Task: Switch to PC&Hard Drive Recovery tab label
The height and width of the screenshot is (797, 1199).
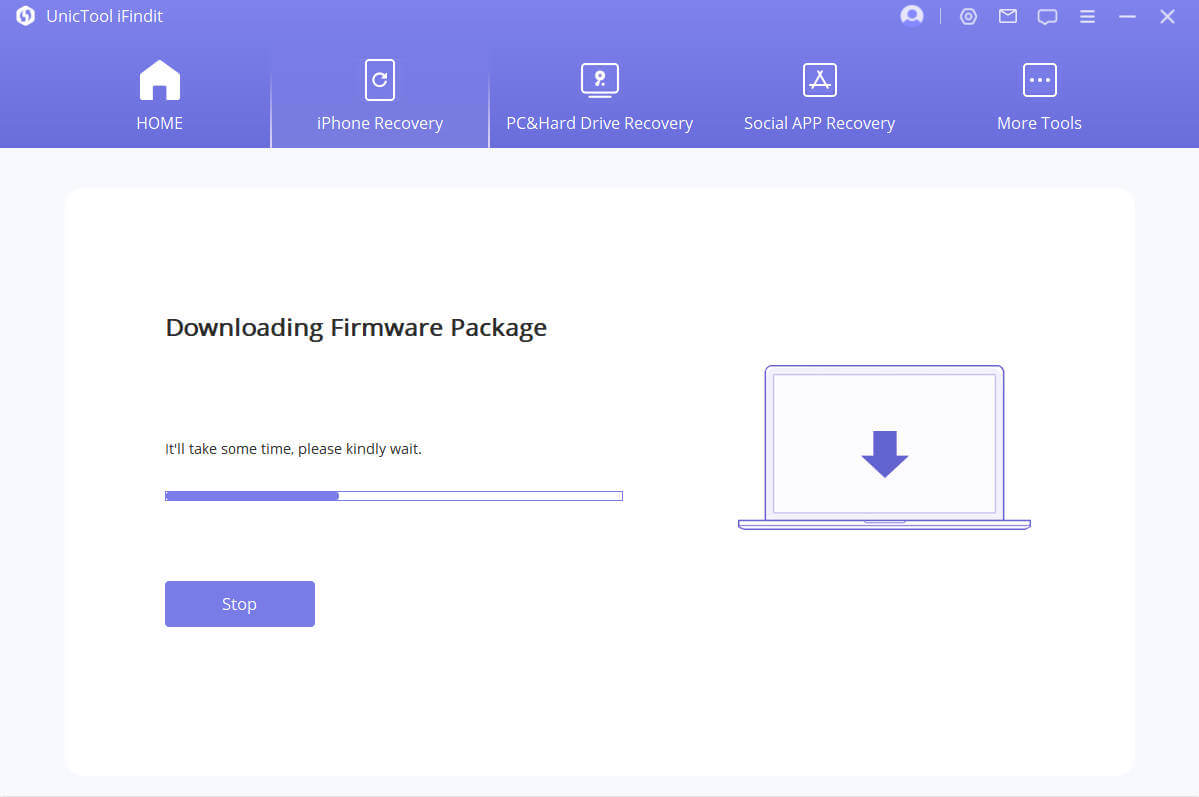Action: click(600, 123)
